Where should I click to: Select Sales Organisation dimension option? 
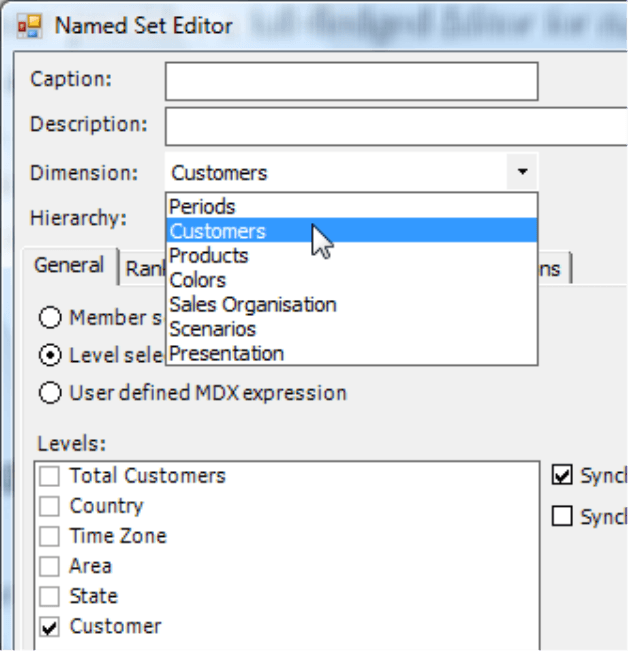click(x=253, y=305)
